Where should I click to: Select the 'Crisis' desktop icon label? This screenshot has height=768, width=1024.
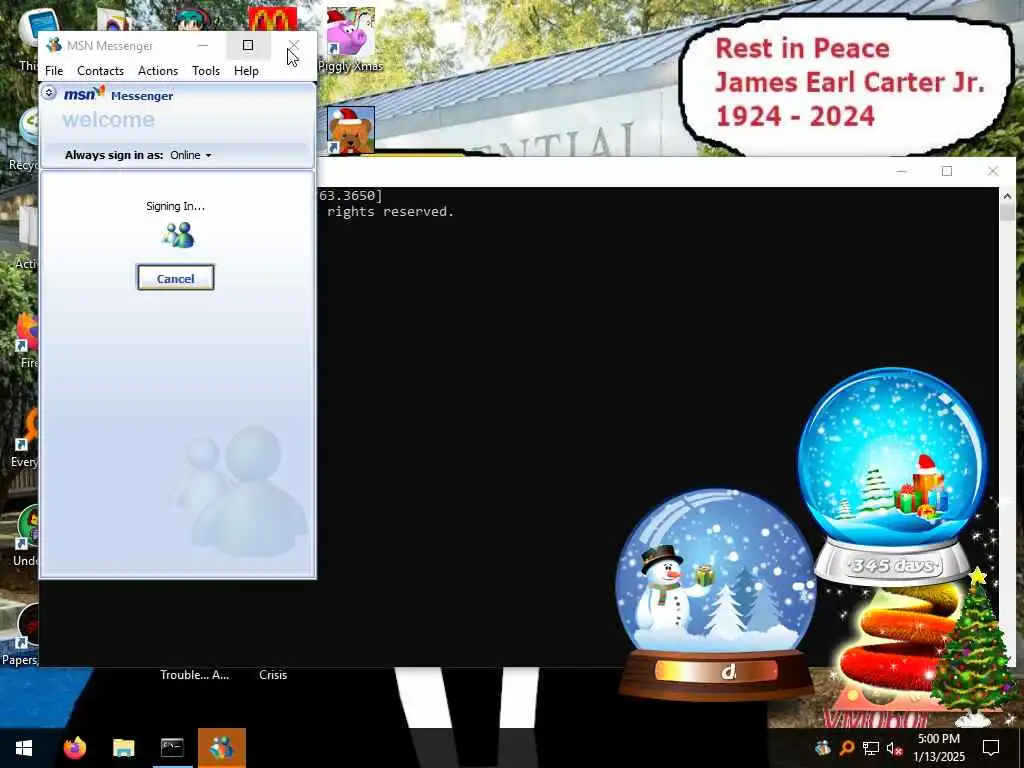pos(273,675)
